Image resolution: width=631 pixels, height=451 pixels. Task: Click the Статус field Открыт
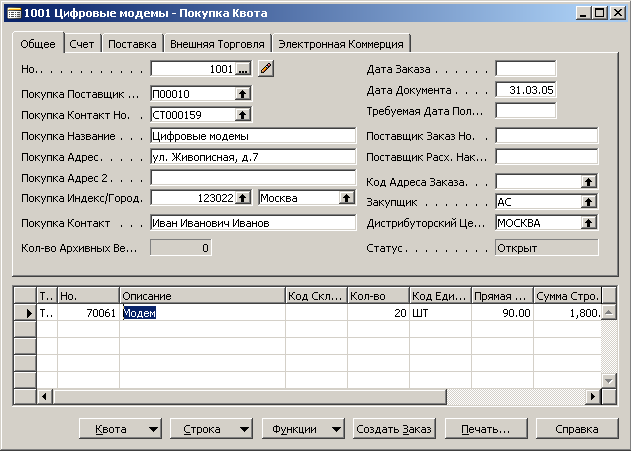546,248
